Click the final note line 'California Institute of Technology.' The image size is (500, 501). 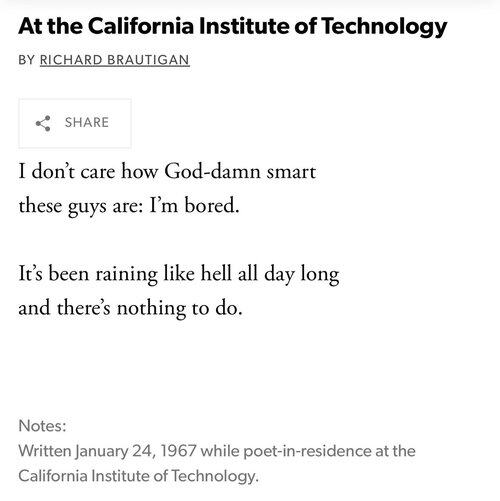coord(138,476)
